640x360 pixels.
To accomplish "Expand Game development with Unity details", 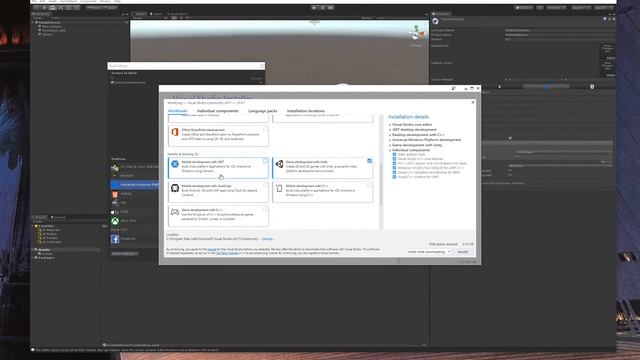I will (390, 145).
